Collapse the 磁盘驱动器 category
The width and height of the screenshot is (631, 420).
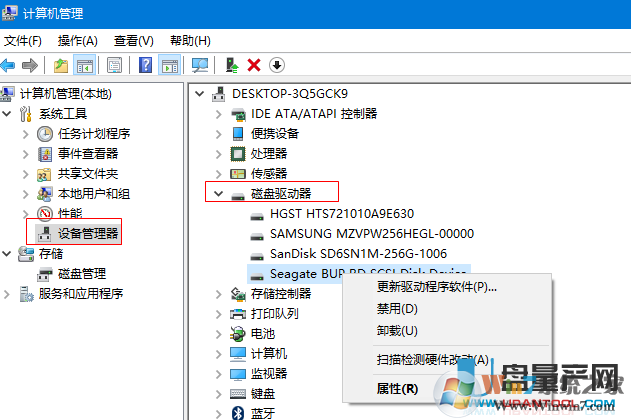tap(218, 194)
